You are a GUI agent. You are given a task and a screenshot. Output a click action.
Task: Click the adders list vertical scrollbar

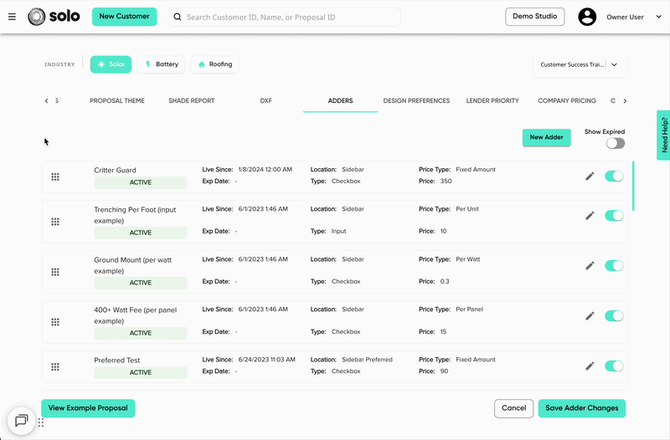[x=633, y=186]
